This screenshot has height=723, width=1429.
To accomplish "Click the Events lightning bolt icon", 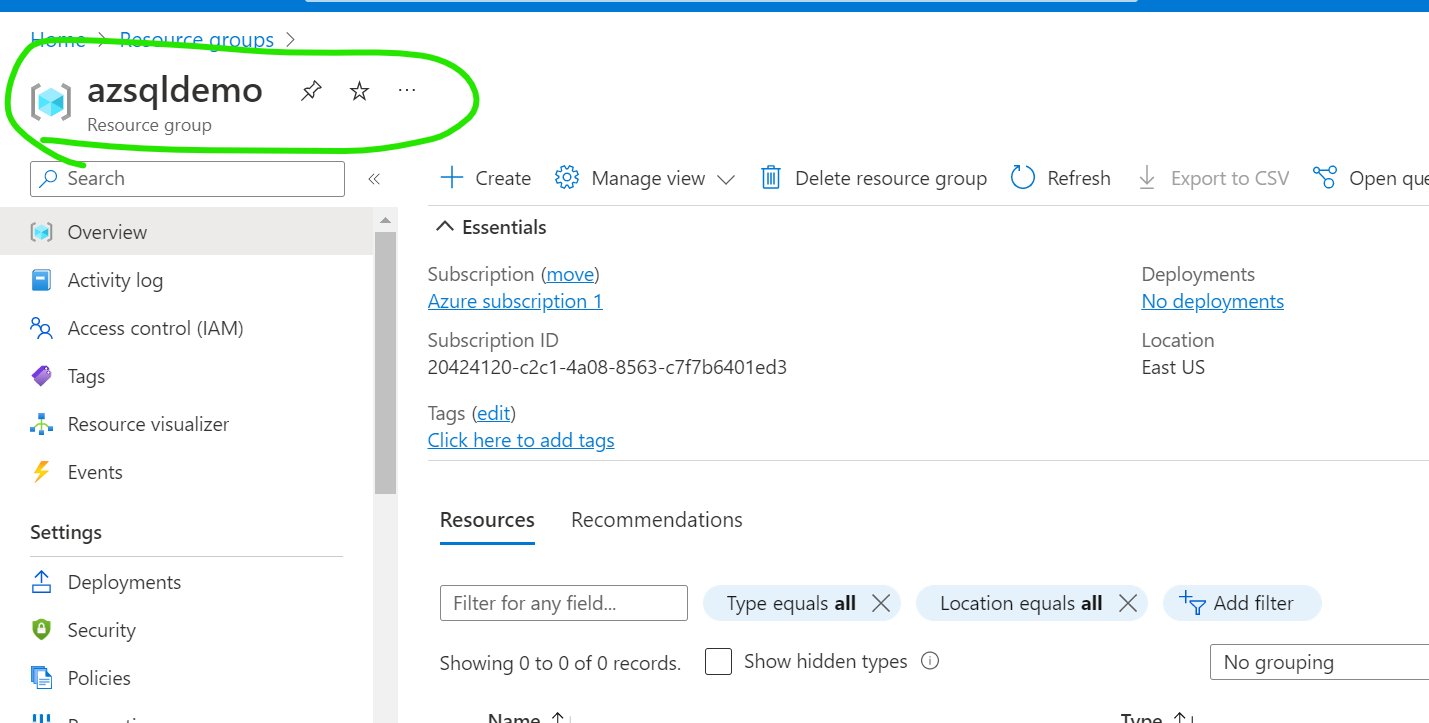I will coord(41,472).
